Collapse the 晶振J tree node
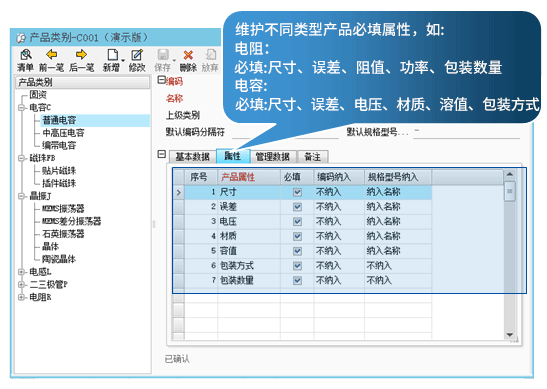Viewport: 547px width, 389px height. tap(21, 196)
